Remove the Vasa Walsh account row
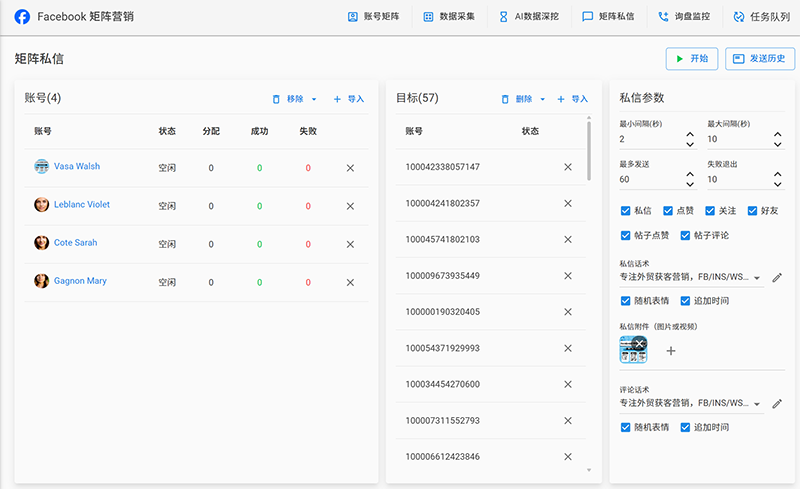The width and height of the screenshot is (800, 489). pos(350,168)
